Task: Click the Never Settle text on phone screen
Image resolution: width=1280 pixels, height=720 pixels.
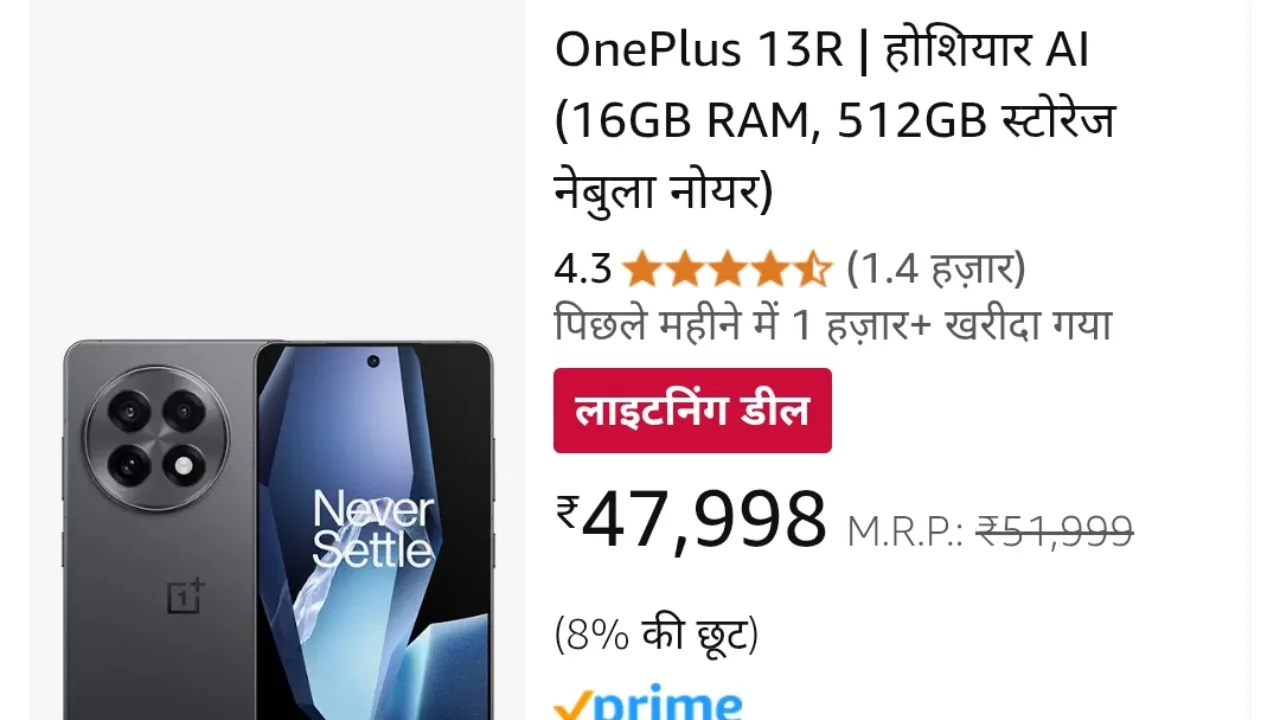Action: pyautogui.click(x=373, y=530)
